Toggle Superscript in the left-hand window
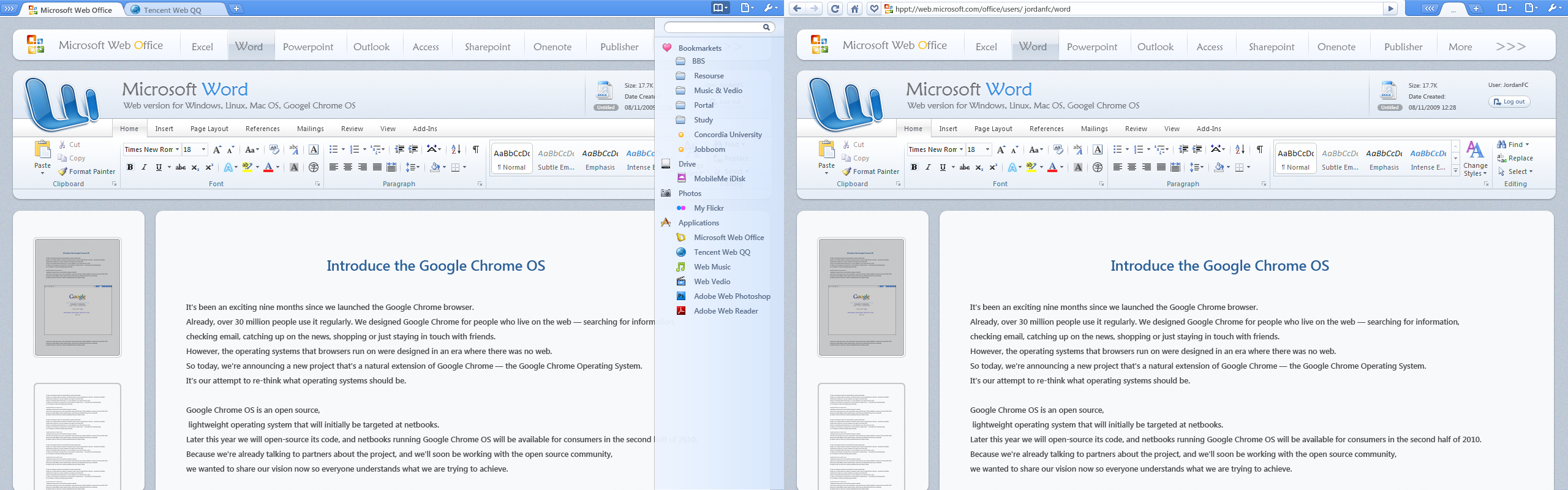Viewport: 1568px width, 490px height. [x=209, y=167]
